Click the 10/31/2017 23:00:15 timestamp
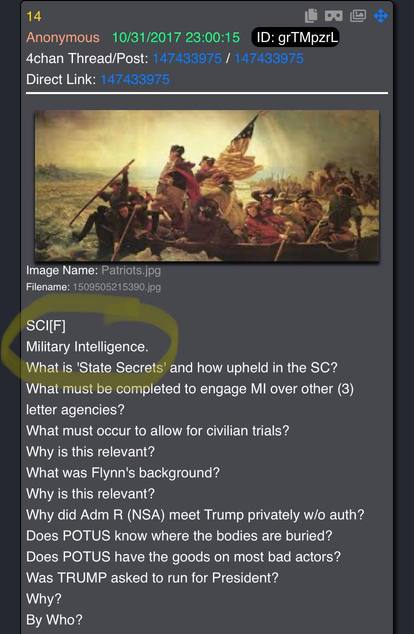The height and width of the screenshot is (634, 414). click(176, 38)
